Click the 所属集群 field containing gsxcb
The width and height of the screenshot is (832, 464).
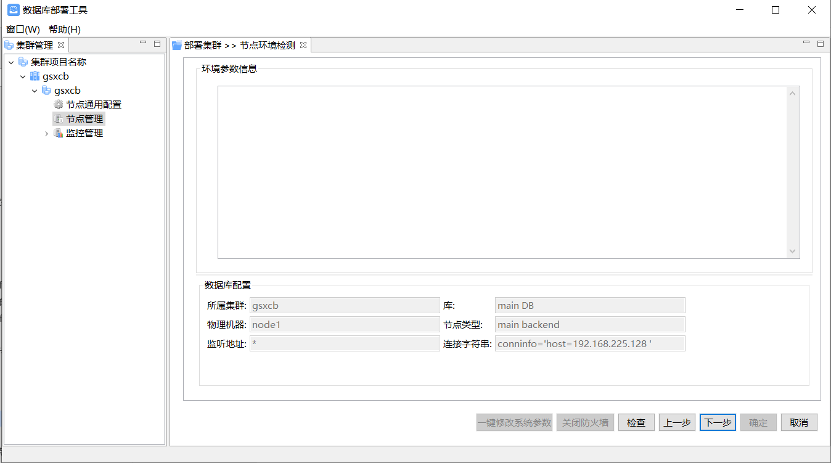pyautogui.click(x=344, y=306)
